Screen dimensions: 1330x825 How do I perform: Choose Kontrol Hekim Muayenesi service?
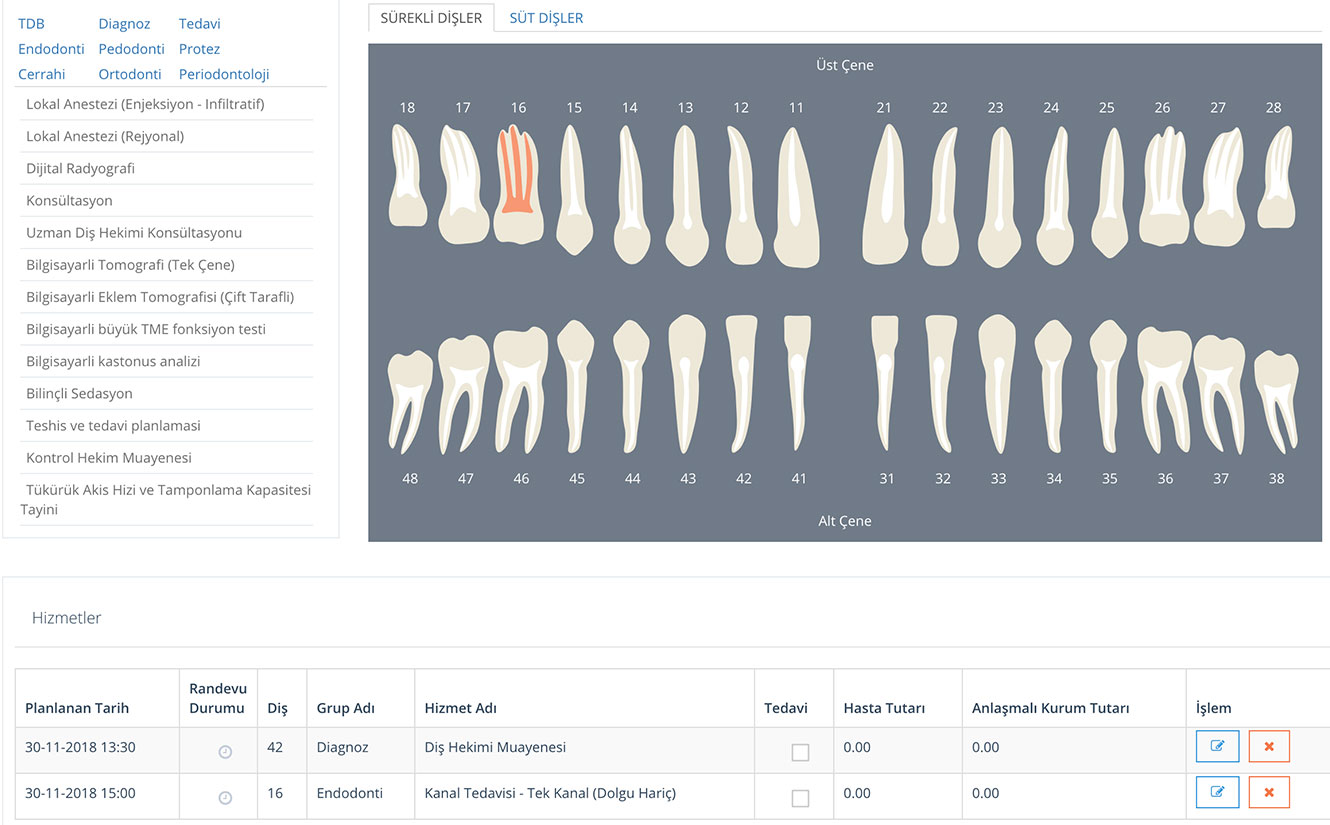pos(164,457)
